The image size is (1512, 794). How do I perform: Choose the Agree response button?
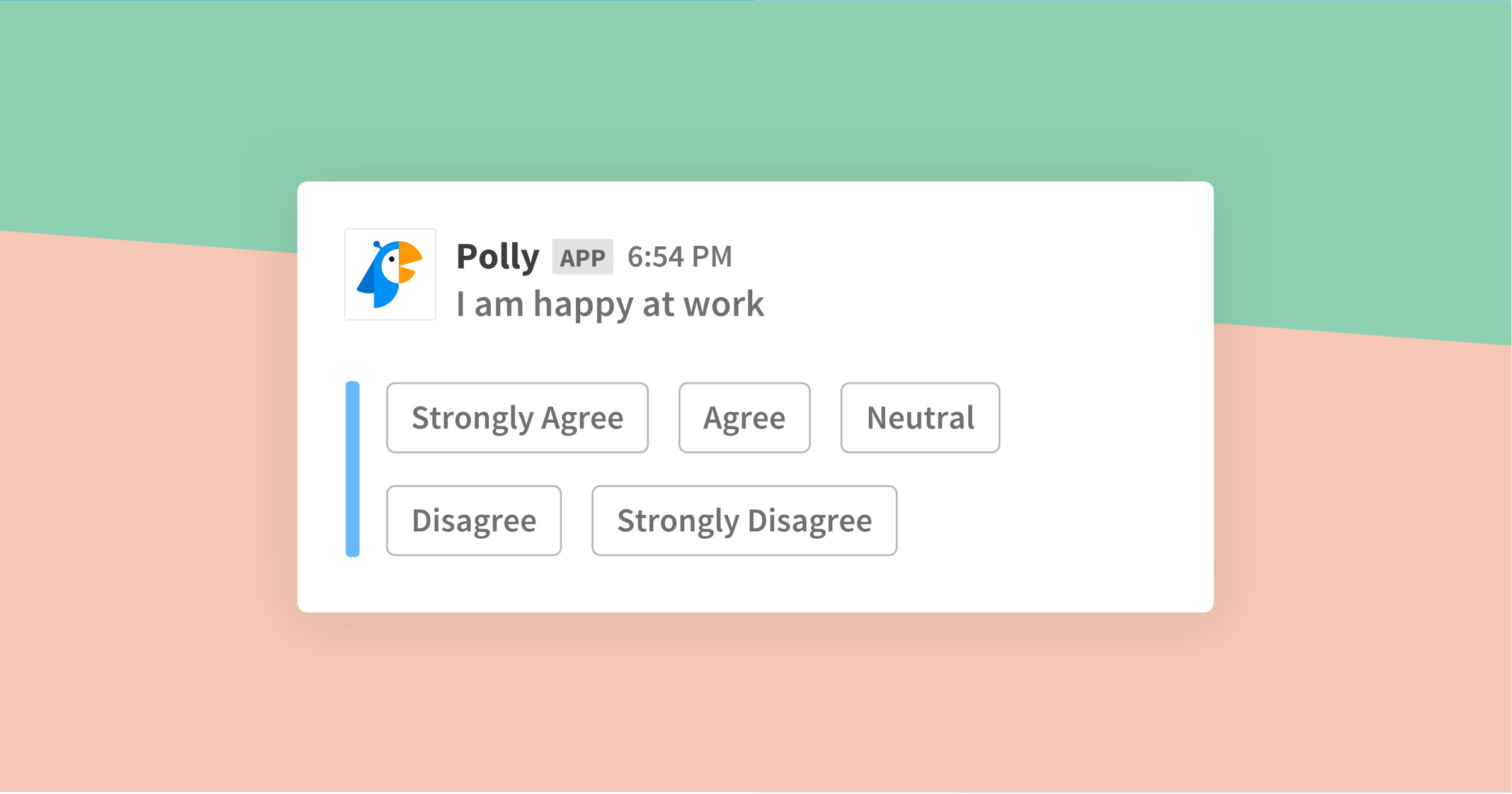pos(744,418)
